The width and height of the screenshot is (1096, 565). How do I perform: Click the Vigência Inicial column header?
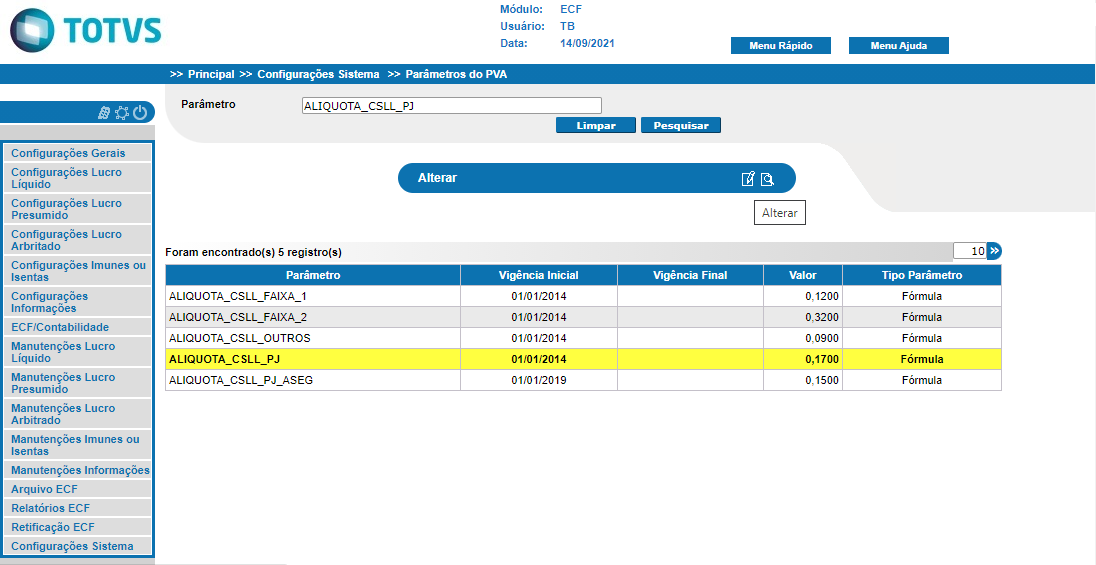[x=538, y=275]
